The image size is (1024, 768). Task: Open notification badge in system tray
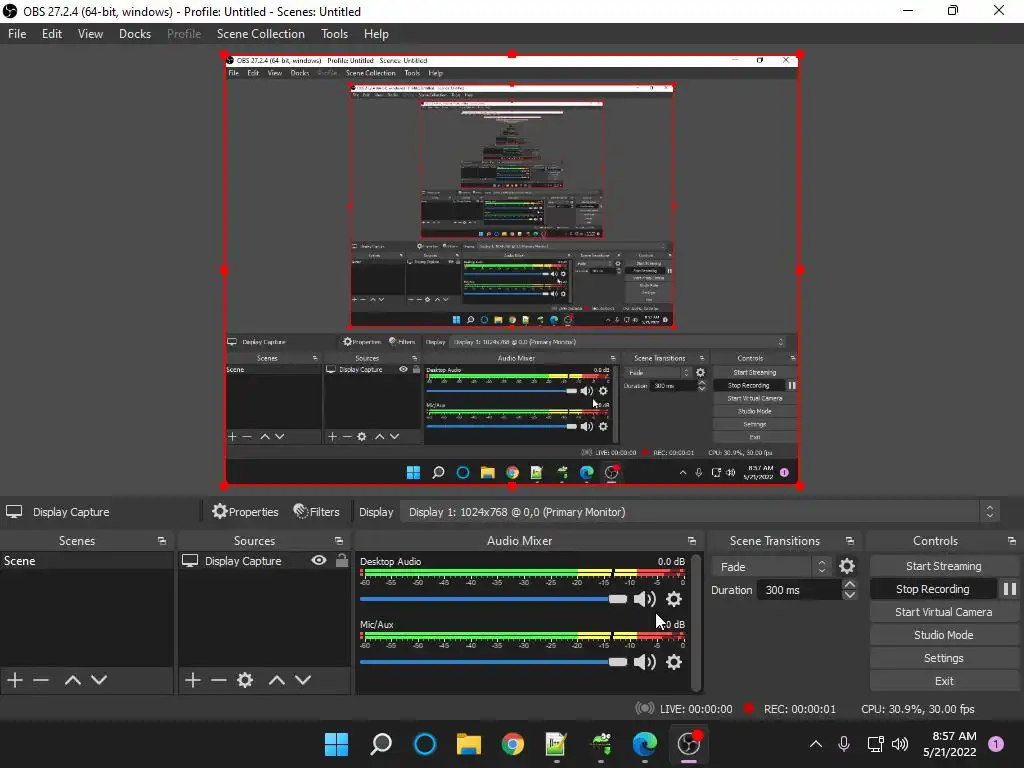(x=996, y=744)
